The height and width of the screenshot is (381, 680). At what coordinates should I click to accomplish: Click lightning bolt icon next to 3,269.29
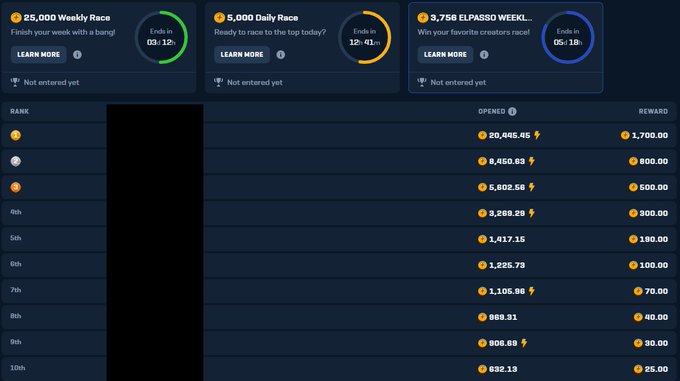tap(532, 213)
